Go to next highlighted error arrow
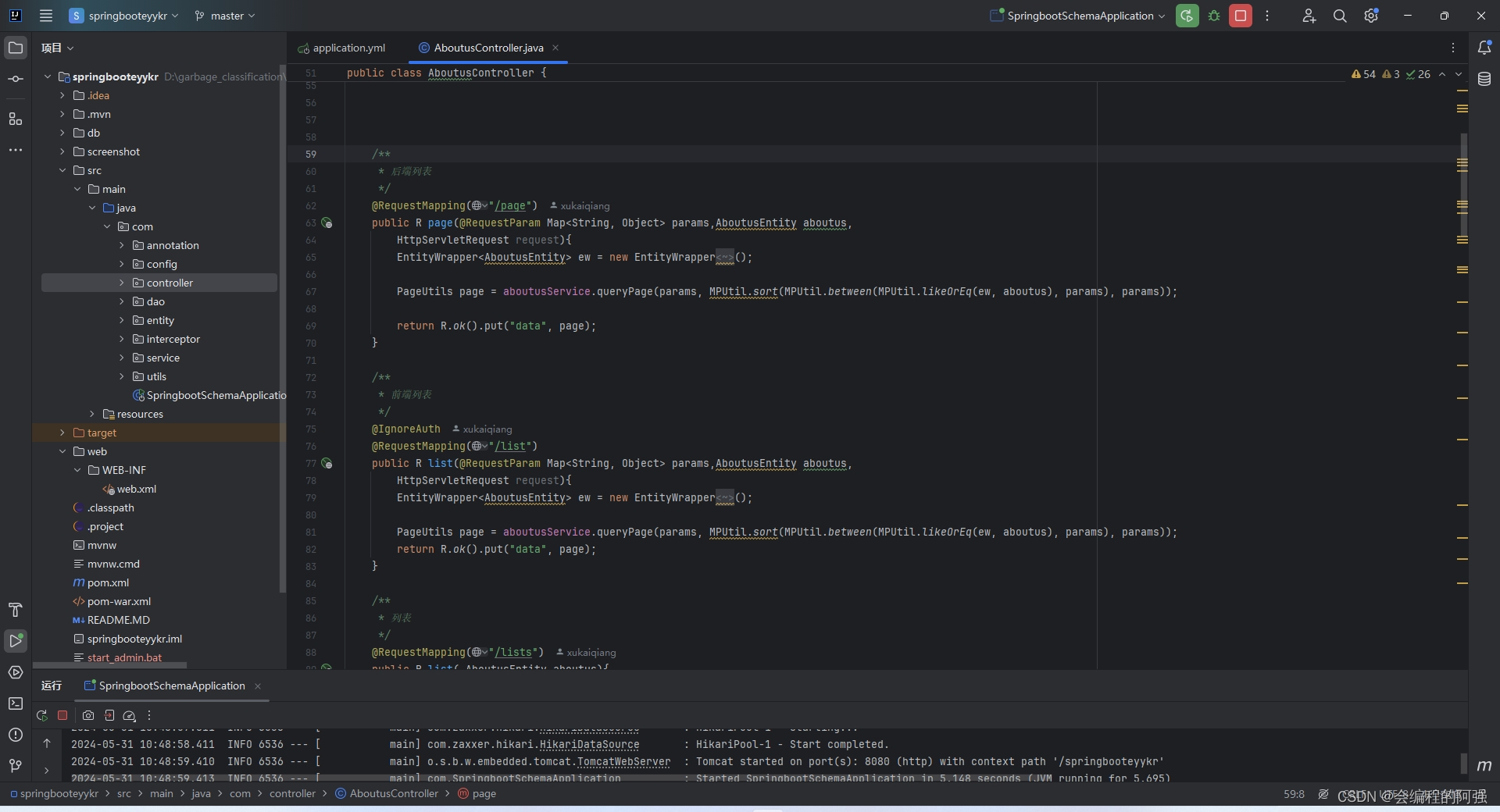1500x812 pixels. click(1459, 74)
